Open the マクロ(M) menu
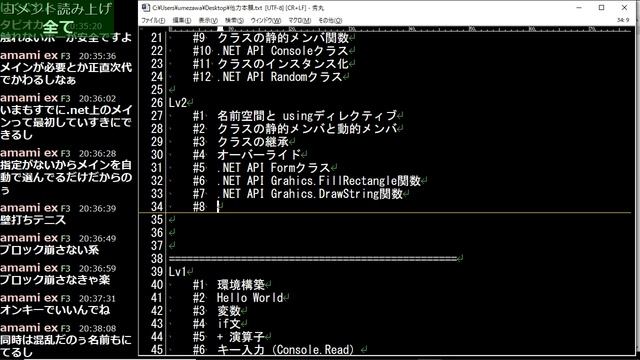The image size is (640, 360). pyautogui.click(x=299, y=20)
